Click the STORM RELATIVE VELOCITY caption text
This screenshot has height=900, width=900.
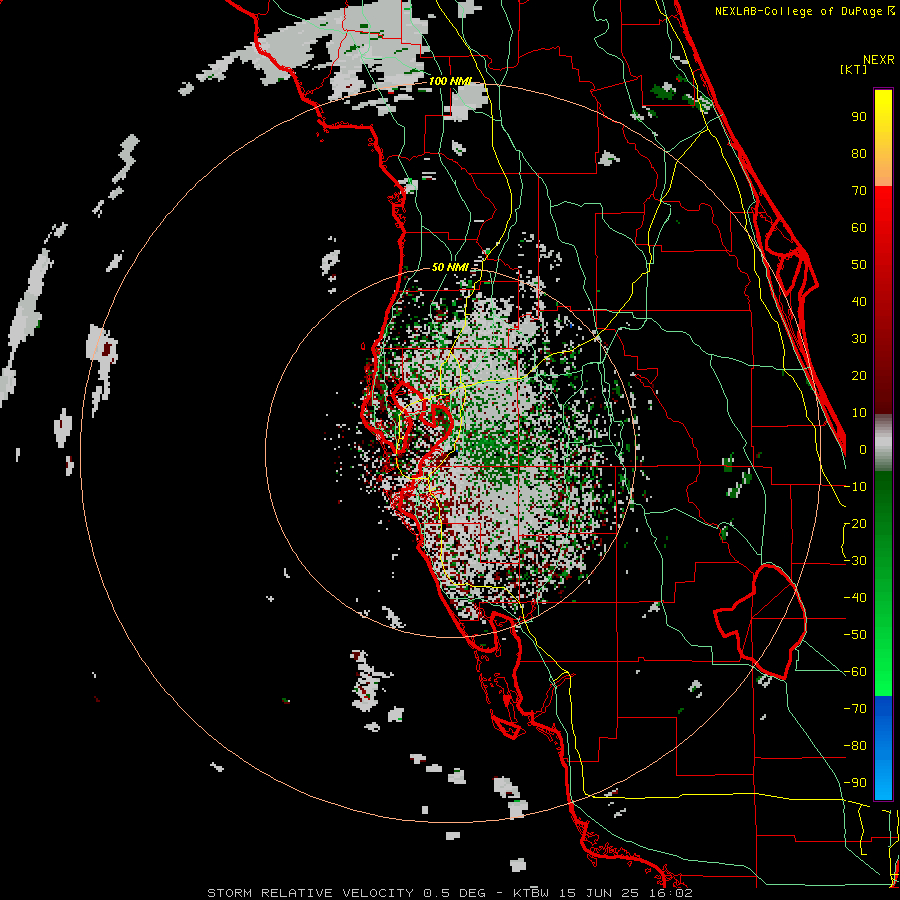coord(311,893)
